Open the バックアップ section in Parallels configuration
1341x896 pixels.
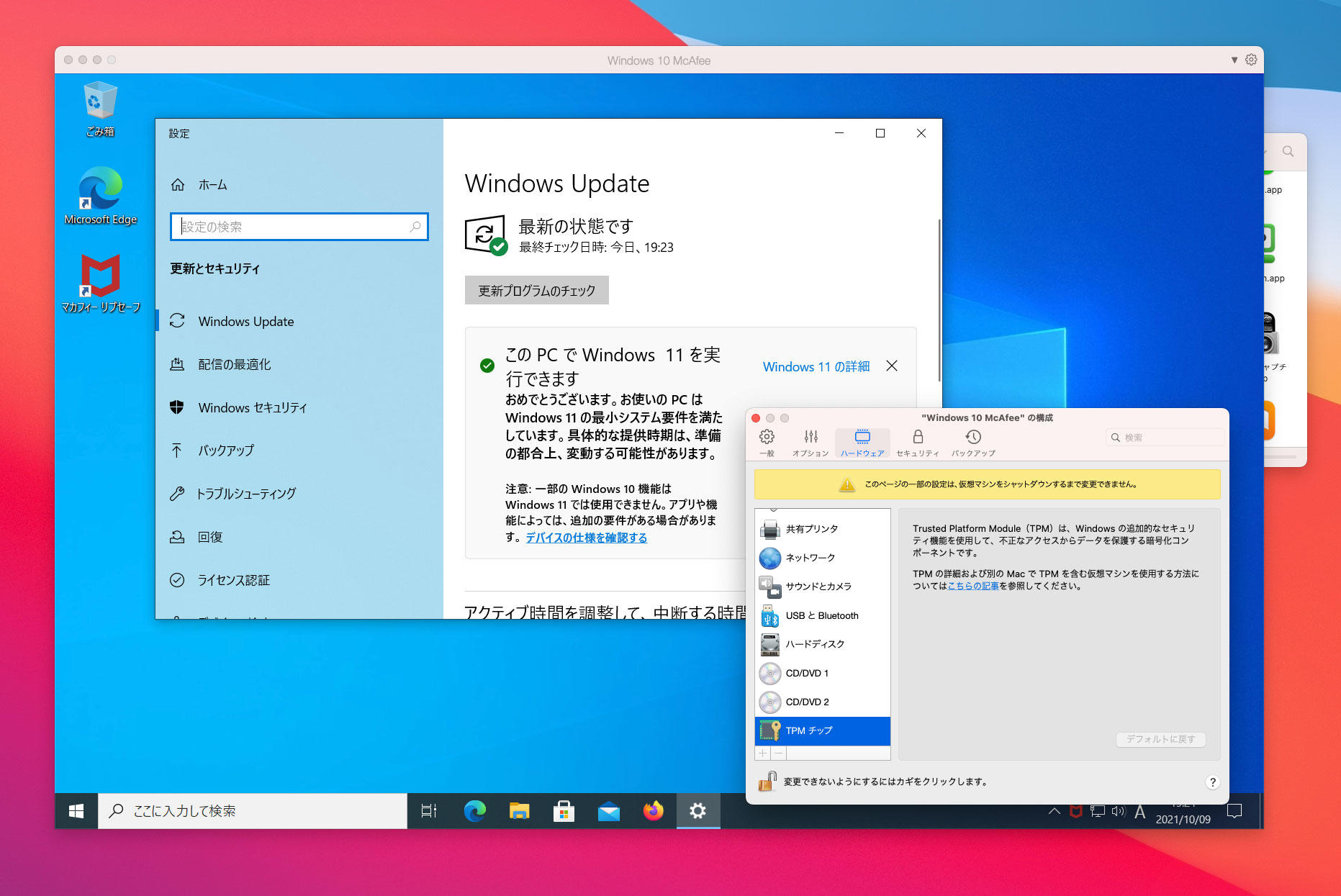coord(972,442)
